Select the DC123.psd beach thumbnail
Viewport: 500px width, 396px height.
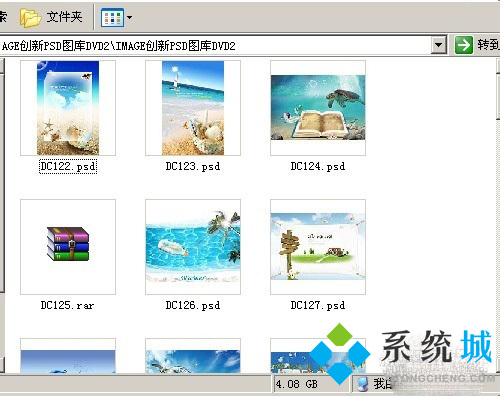pyautogui.click(x=193, y=108)
